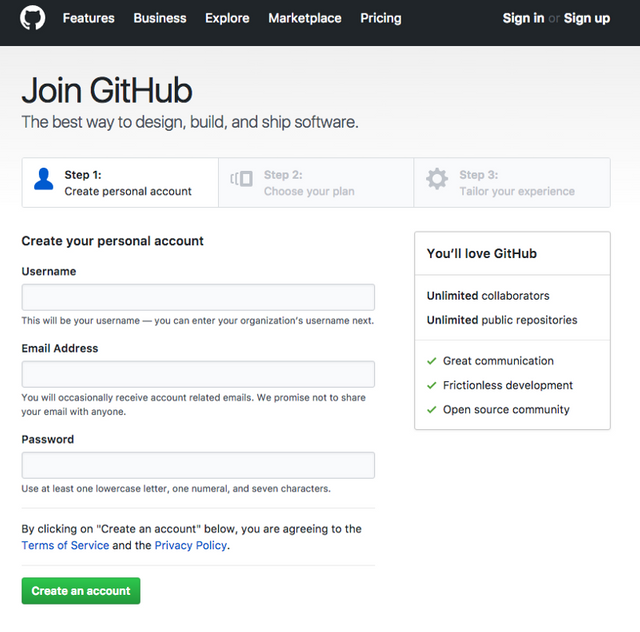Click the 'Create your personal account' heading
The image size is (640, 632).
(112, 241)
